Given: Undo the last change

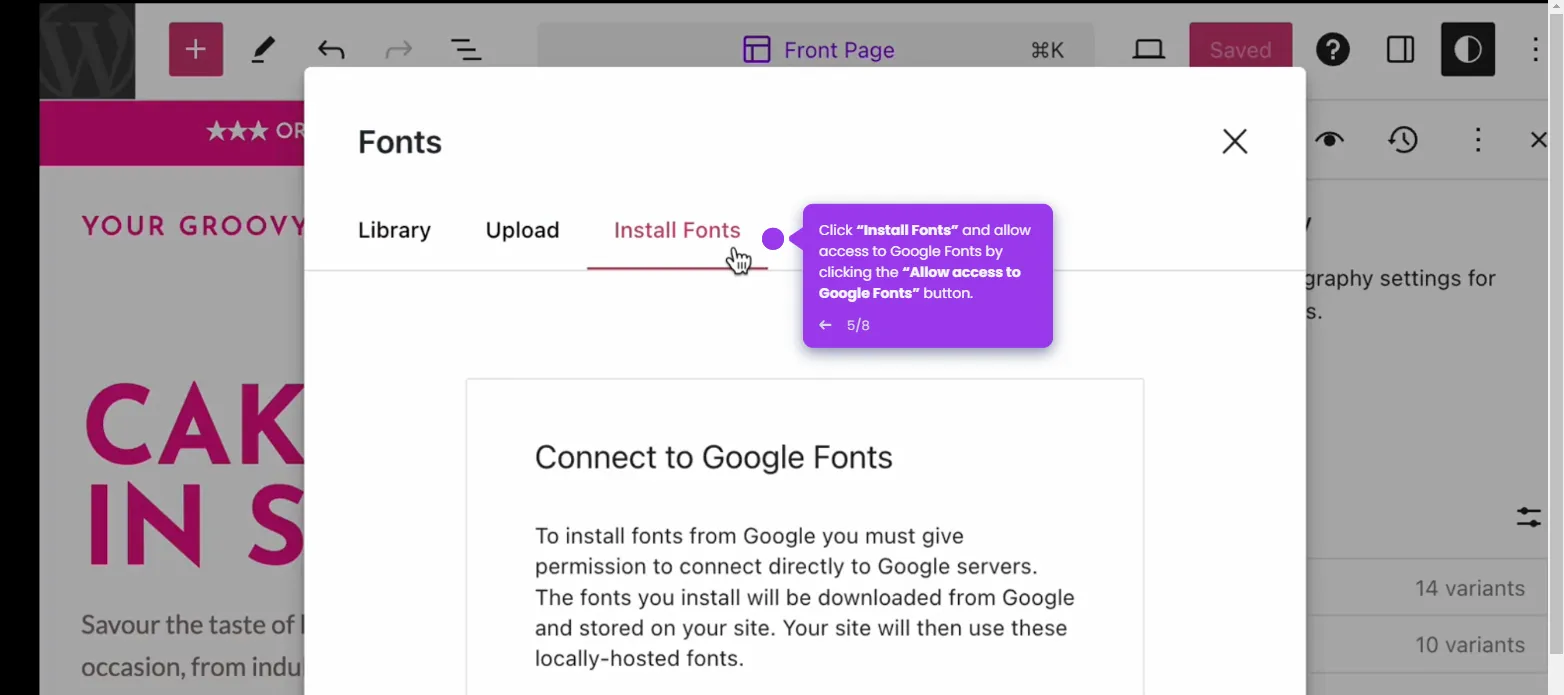Looking at the screenshot, I should coord(331,50).
